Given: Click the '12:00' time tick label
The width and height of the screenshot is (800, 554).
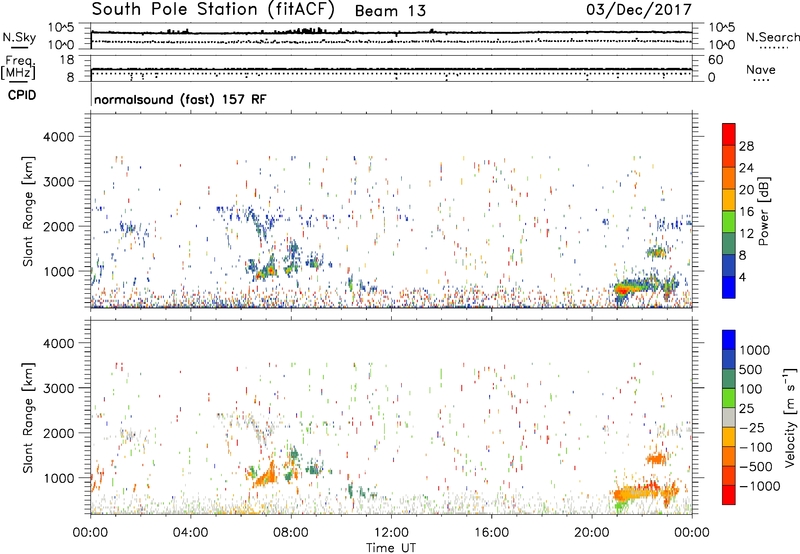Looking at the screenshot, I should pyautogui.click(x=391, y=533).
